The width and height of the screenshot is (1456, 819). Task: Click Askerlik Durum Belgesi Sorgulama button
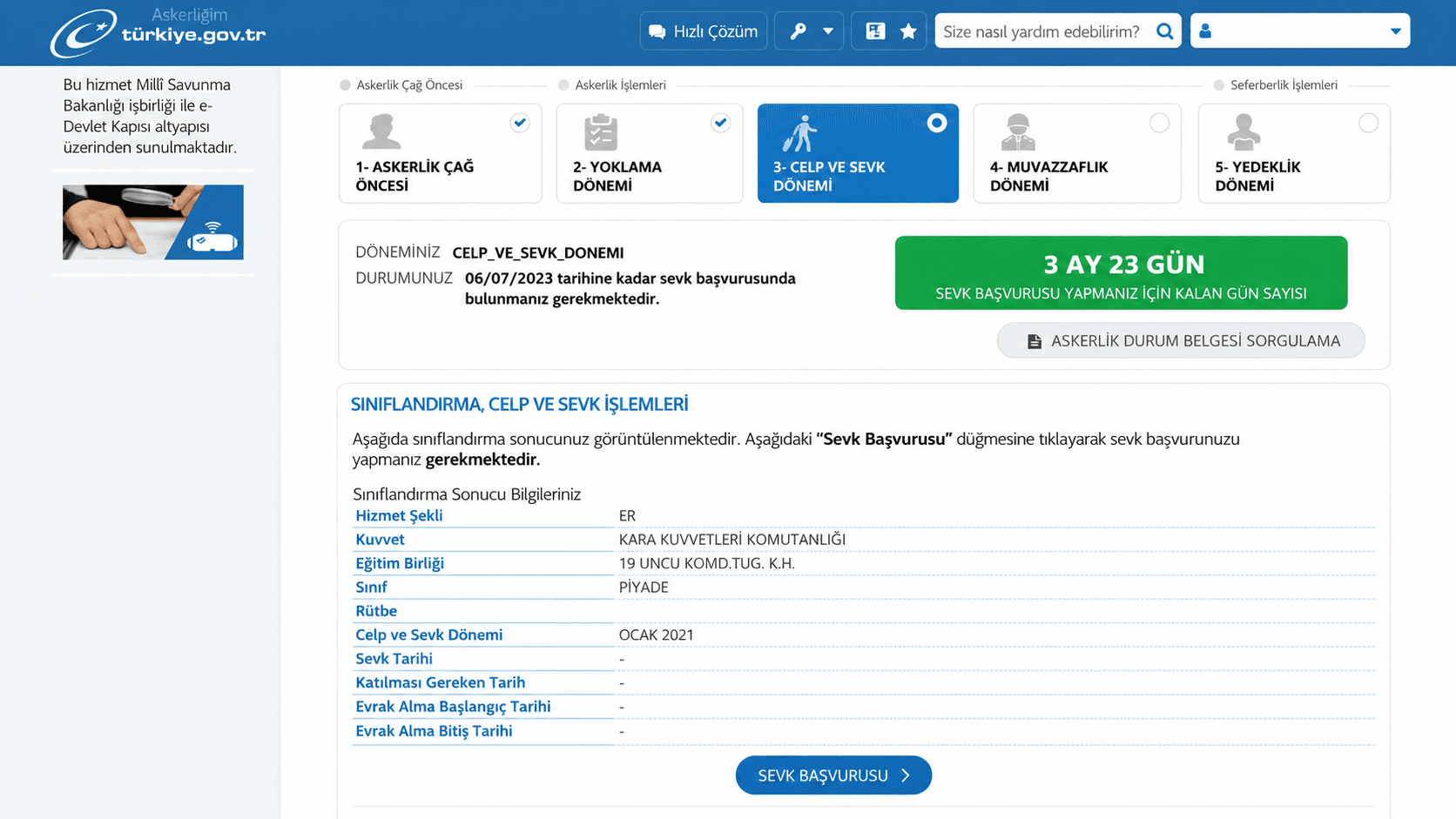tap(1181, 340)
